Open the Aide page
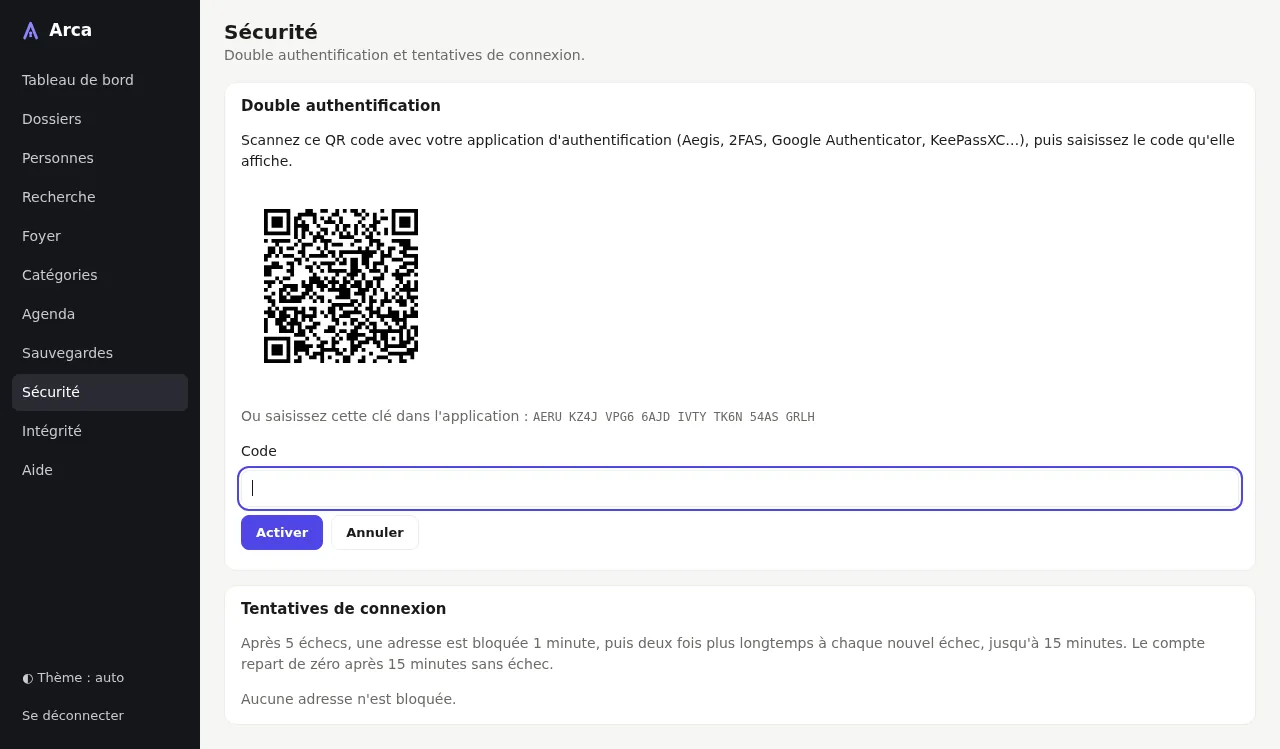Screen dimensions: 1280x749 [x=100, y=470]
